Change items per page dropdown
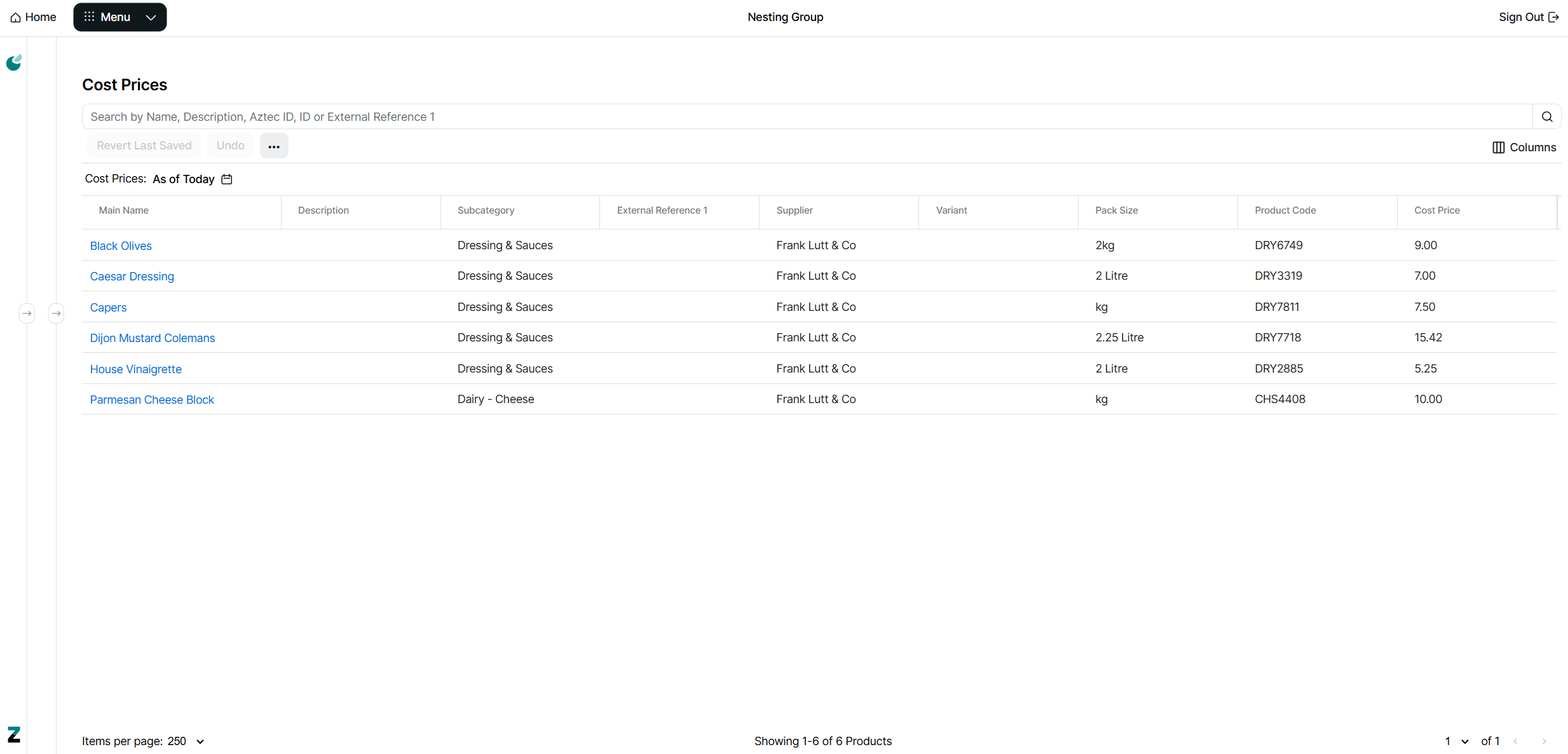1568x754 pixels. pyautogui.click(x=186, y=741)
